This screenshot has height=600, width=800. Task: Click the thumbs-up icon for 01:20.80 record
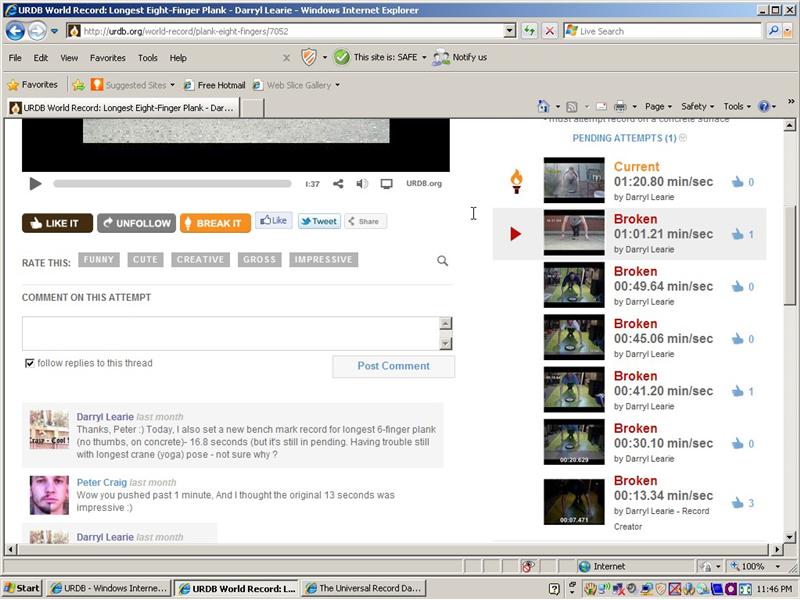pos(737,182)
